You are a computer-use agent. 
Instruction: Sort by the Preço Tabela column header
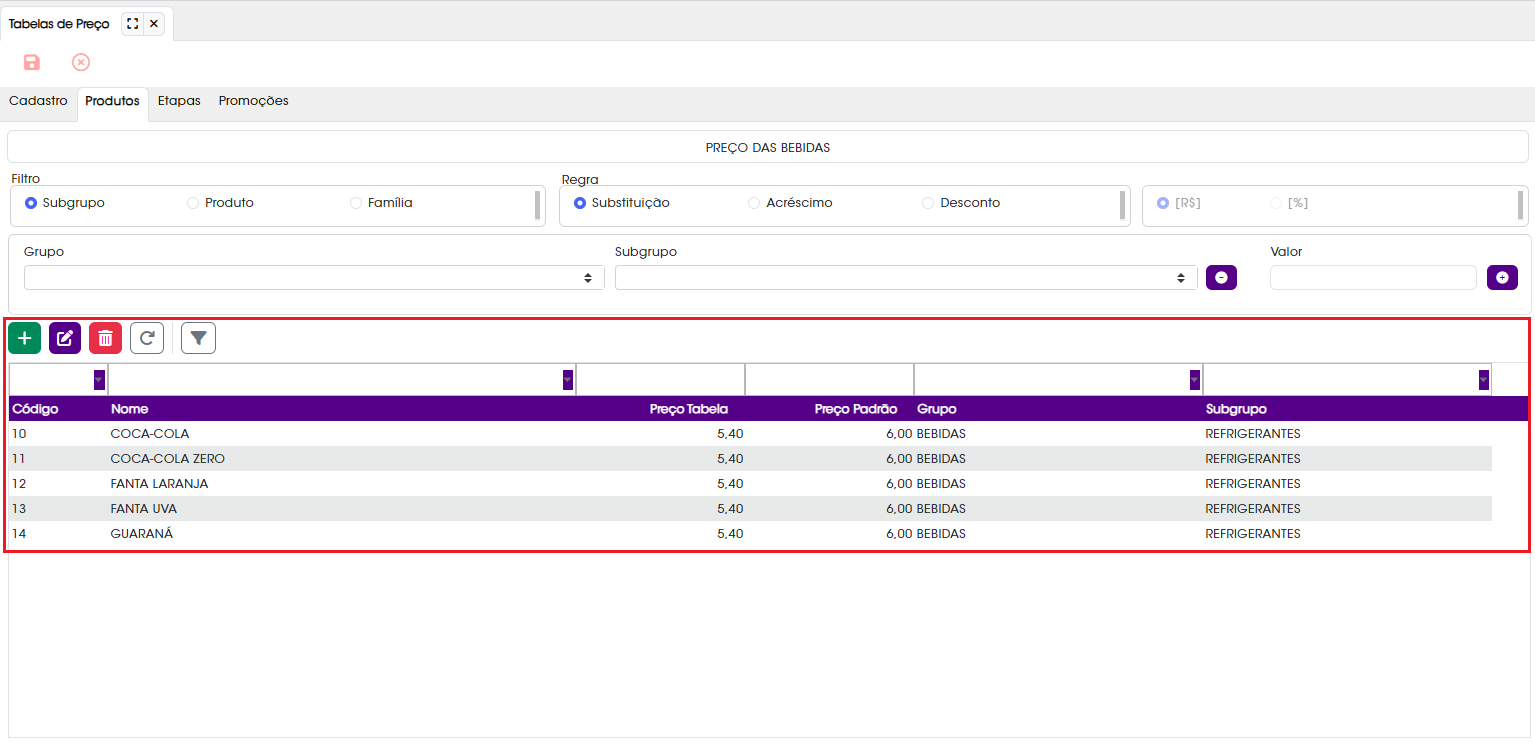point(689,409)
